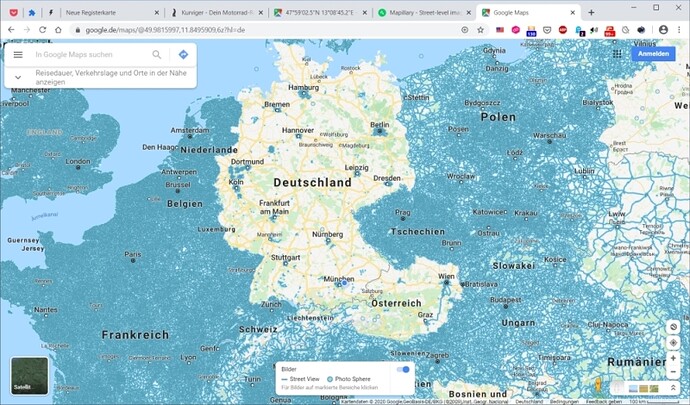Viewport: 690px width, 405px height.
Task: Zoom out on the map
Action: click(673, 372)
